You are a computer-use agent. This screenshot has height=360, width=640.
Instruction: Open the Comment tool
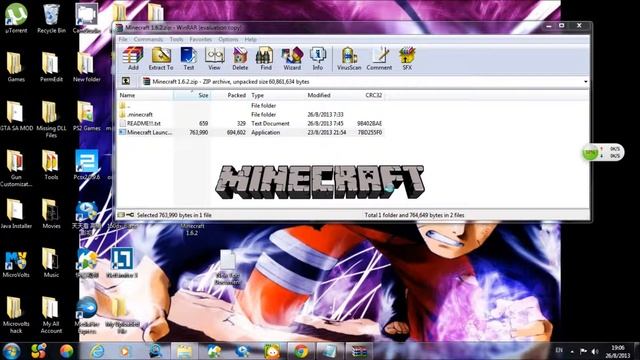[x=379, y=59]
